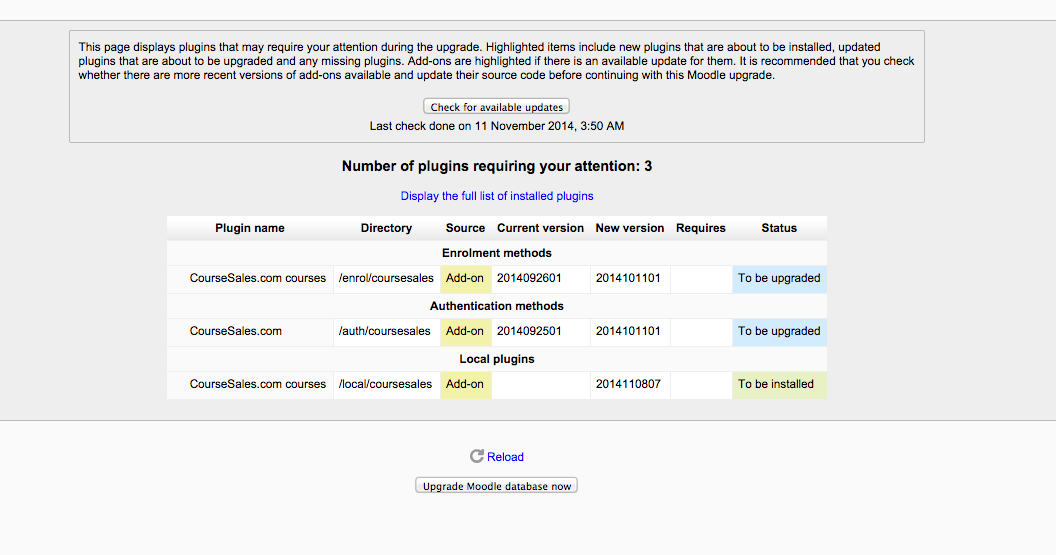
Task: Click current version 2014092501 cell
Action: pyautogui.click(x=532, y=331)
